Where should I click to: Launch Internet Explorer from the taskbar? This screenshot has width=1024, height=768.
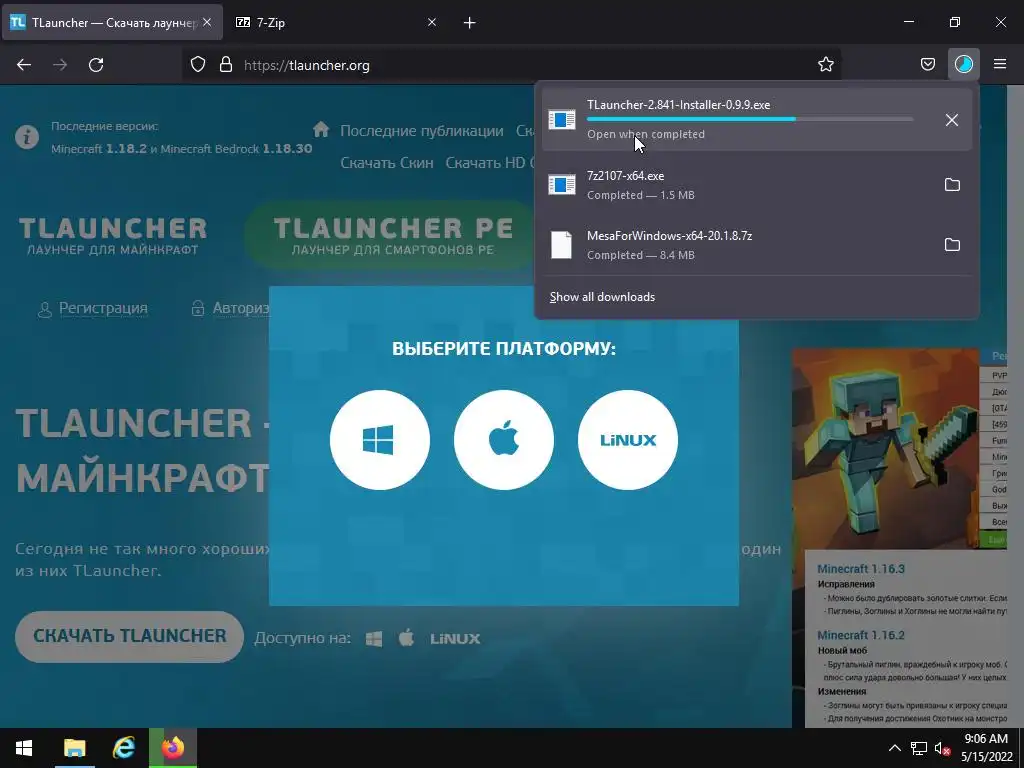tap(123, 748)
